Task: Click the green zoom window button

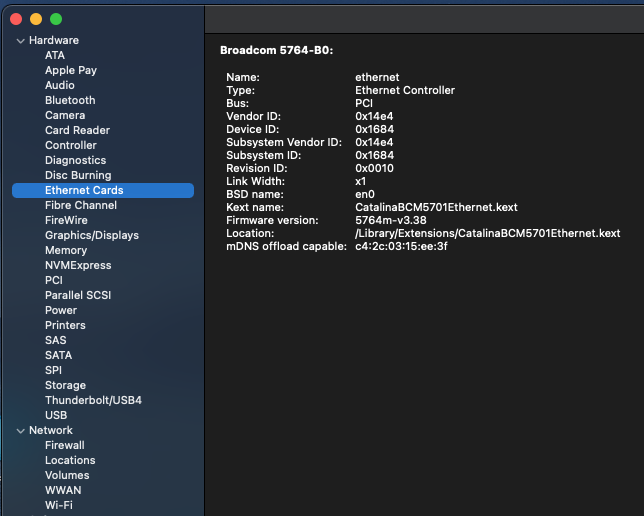Action: [56, 19]
